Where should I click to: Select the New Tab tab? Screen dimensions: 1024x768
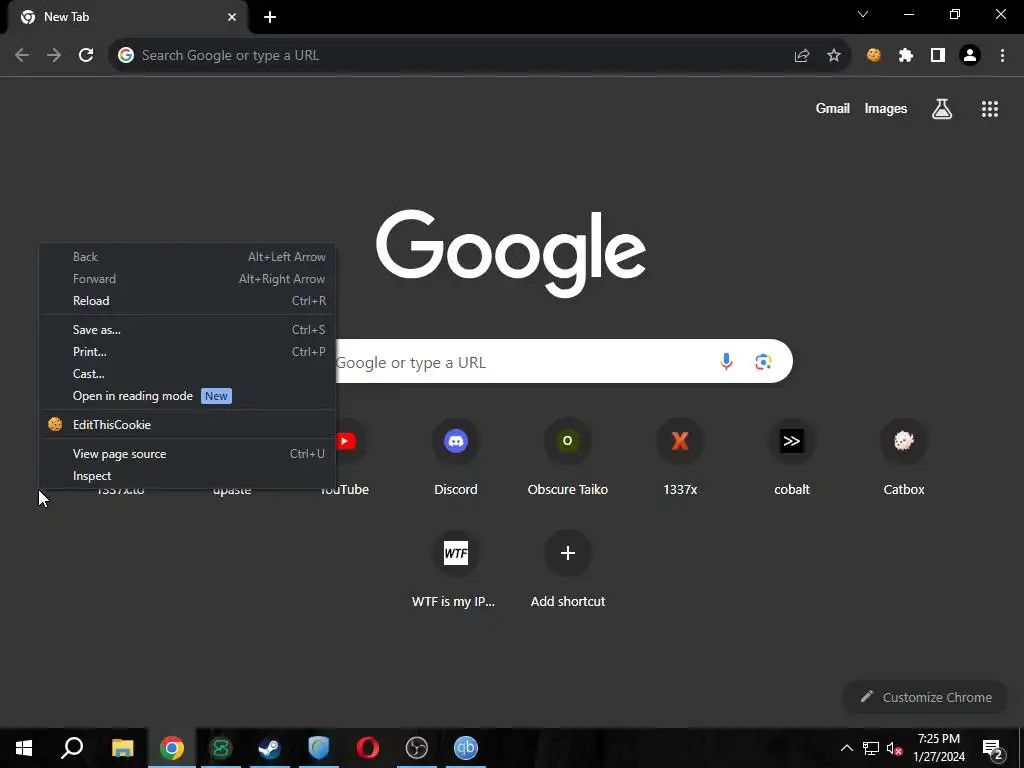128,17
